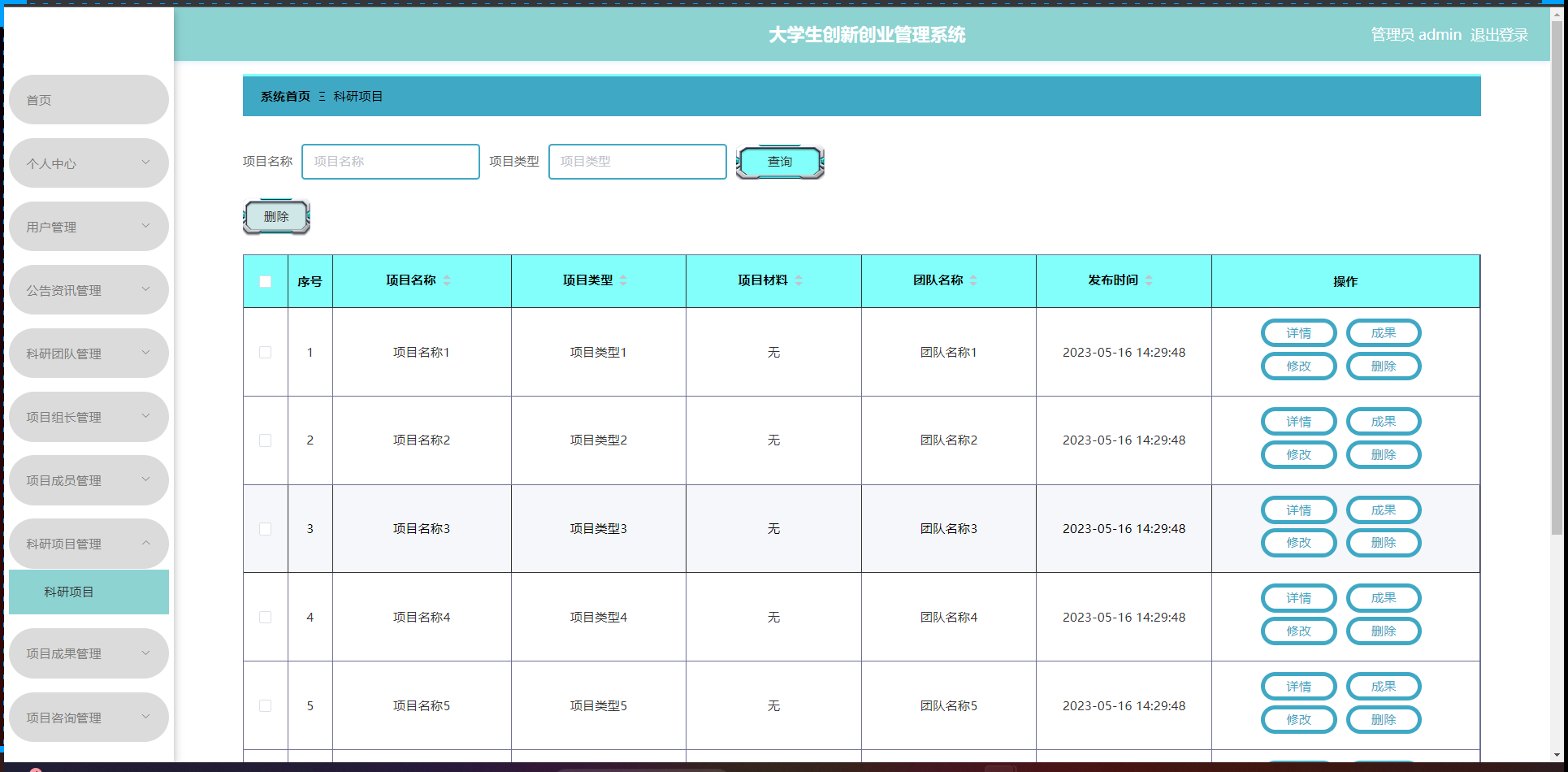Focus the 项目类型 search field
This screenshot has height=772, width=1568.
[x=638, y=162]
